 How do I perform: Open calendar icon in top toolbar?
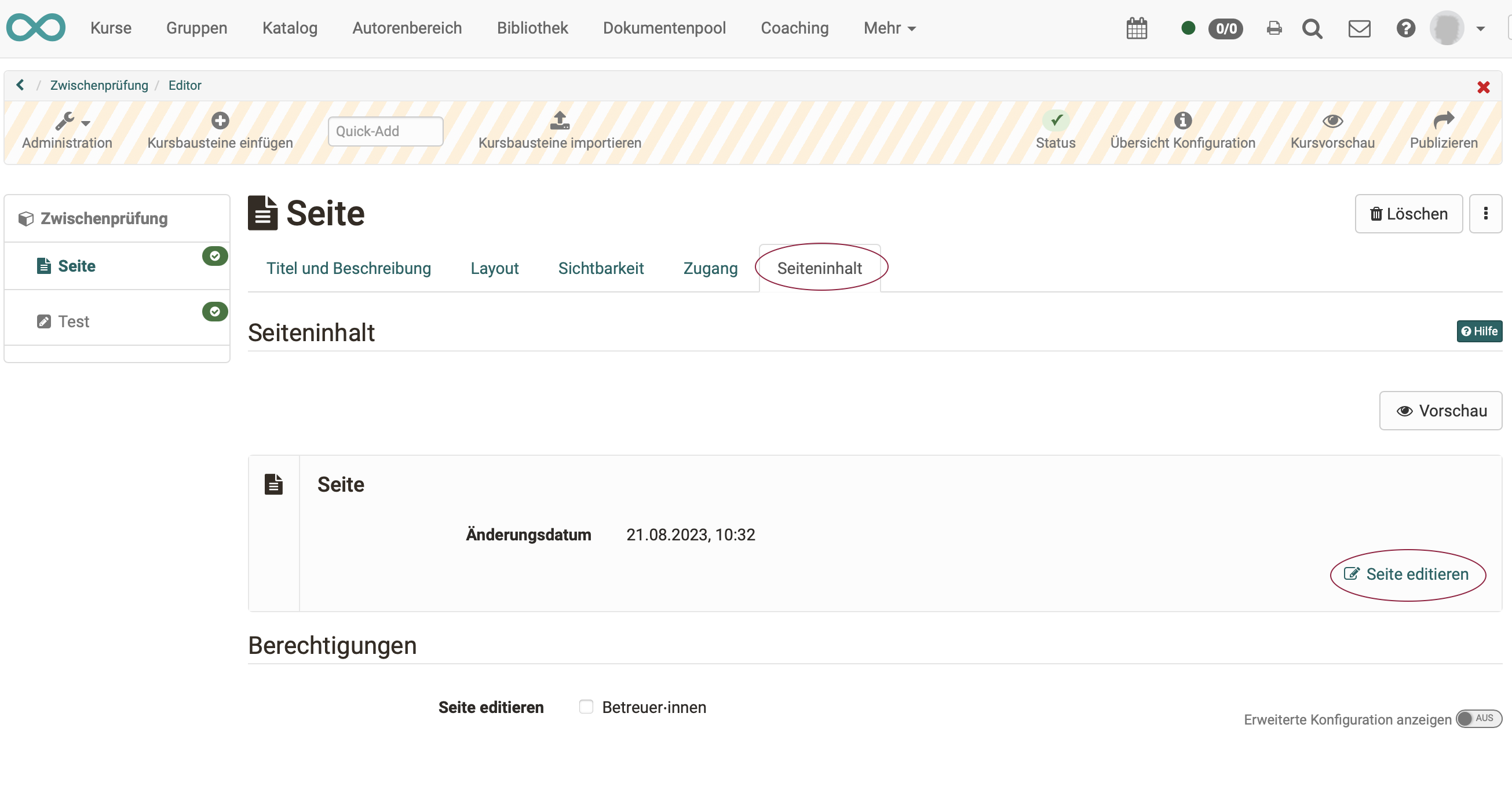(x=1135, y=27)
